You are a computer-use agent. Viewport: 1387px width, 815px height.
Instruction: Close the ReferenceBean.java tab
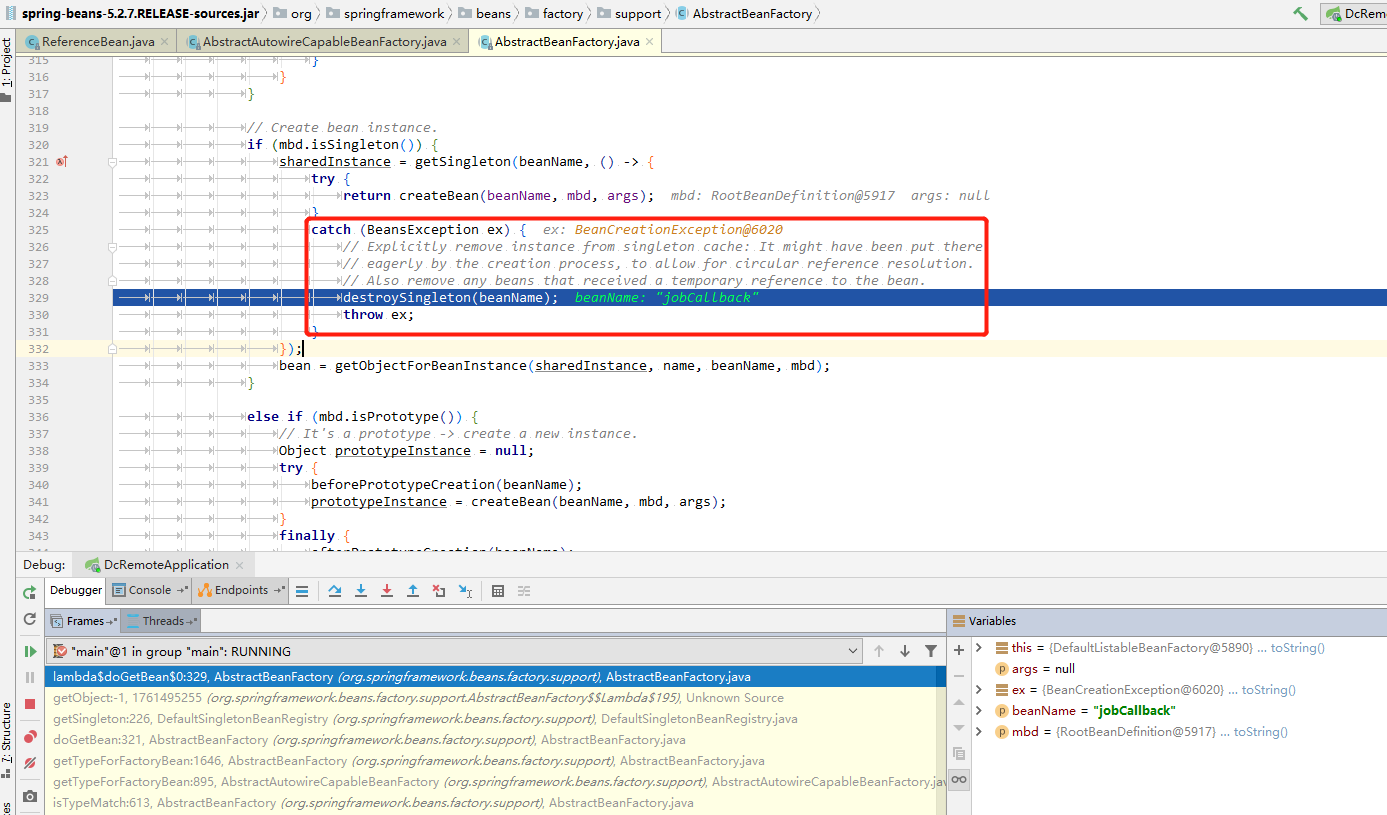point(164,42)
